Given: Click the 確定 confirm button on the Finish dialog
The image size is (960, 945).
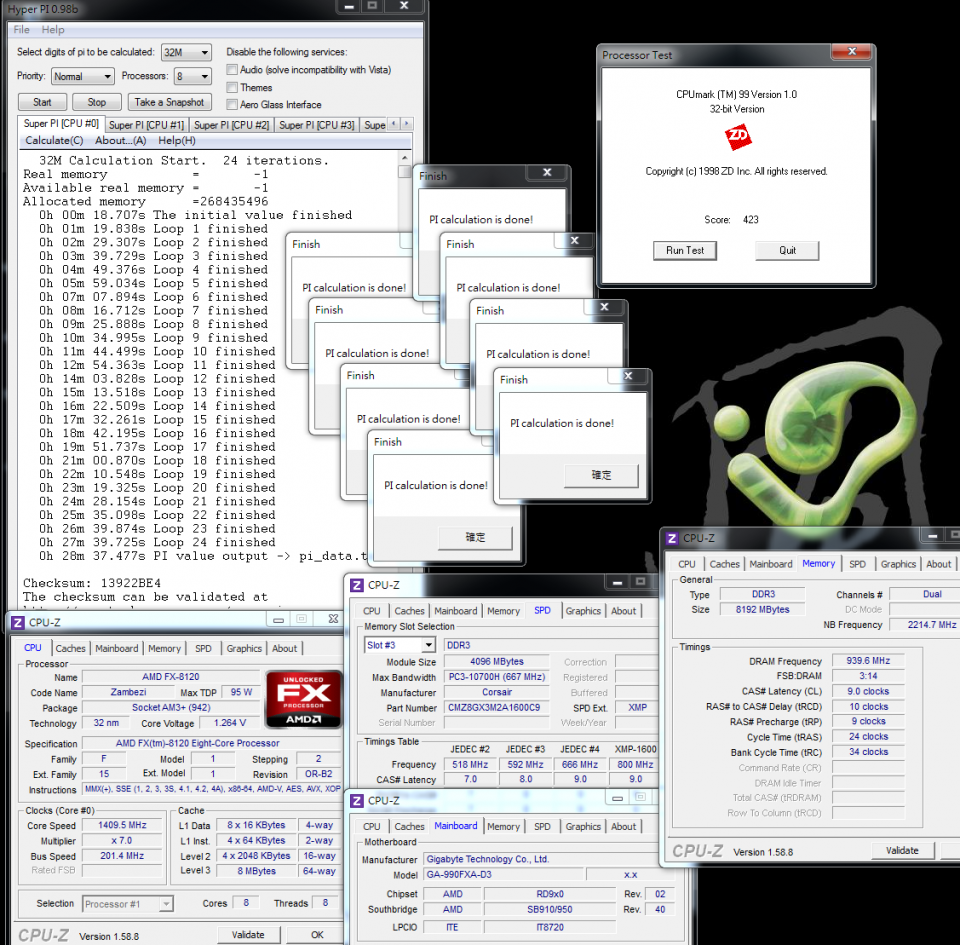Looking at the screenshot, I should (601, 475).
